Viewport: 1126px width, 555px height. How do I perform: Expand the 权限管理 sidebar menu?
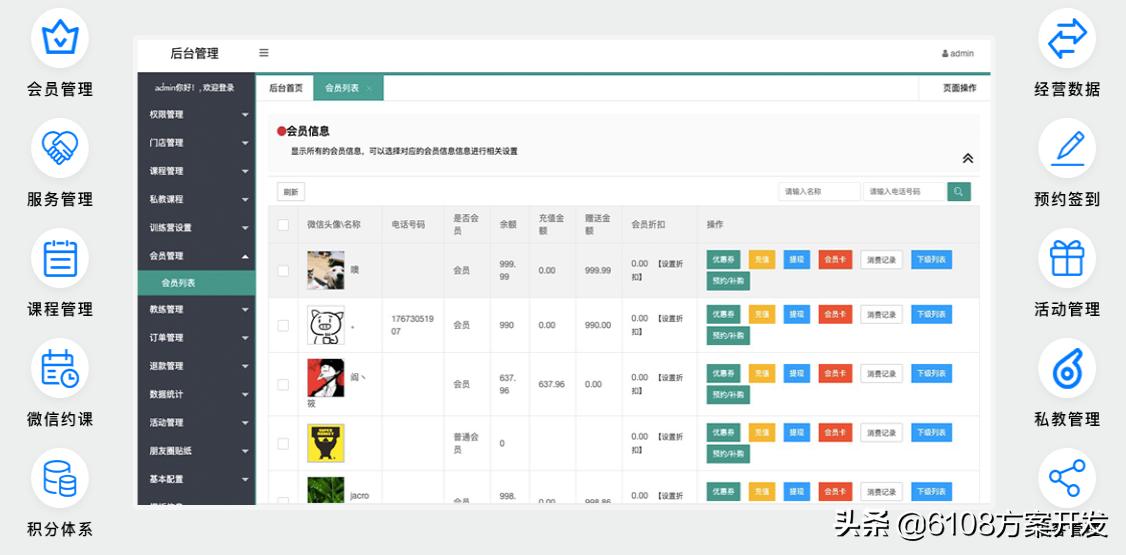tap(196, 115)
